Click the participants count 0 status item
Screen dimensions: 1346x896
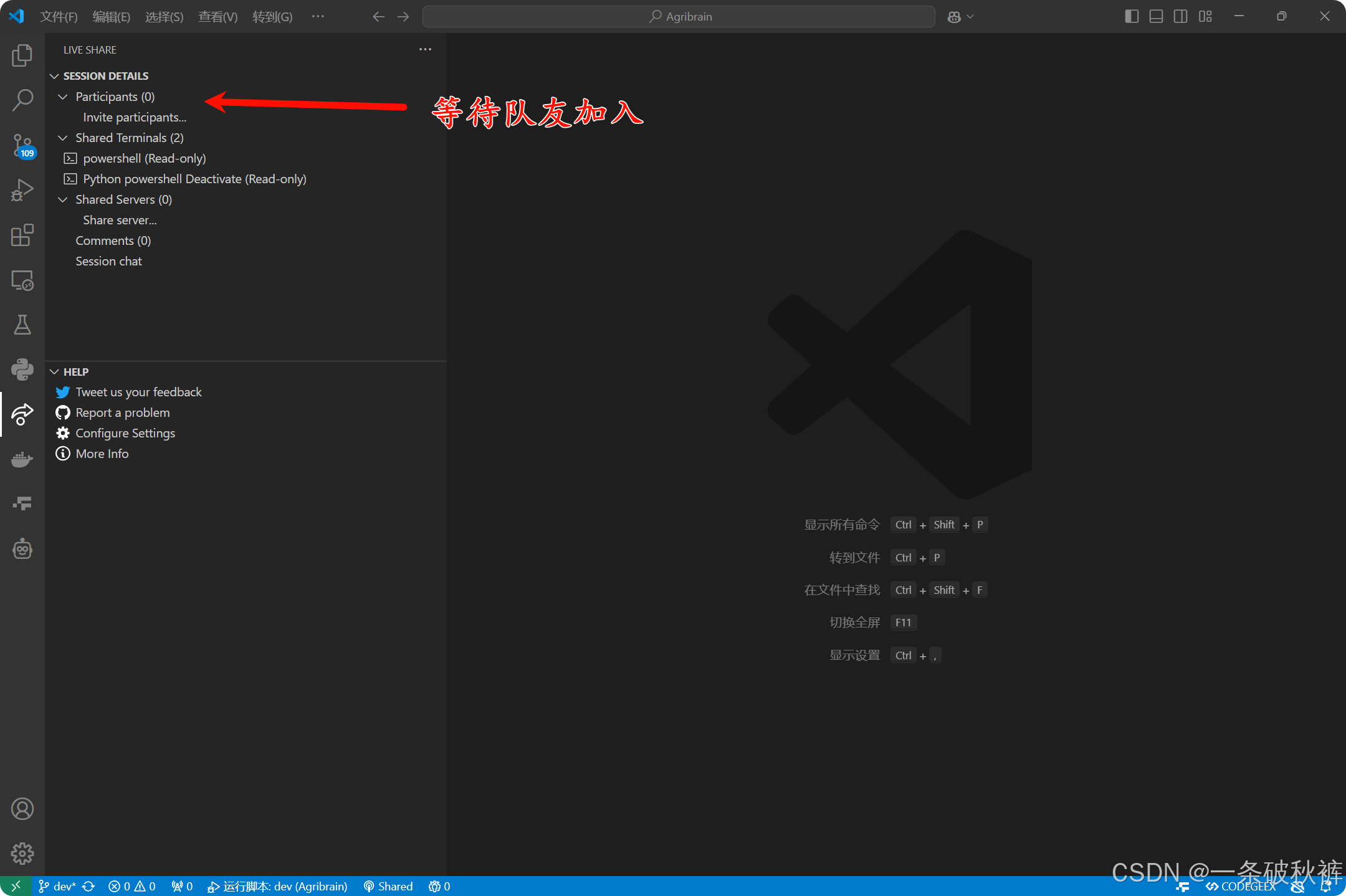coord(439,886)
